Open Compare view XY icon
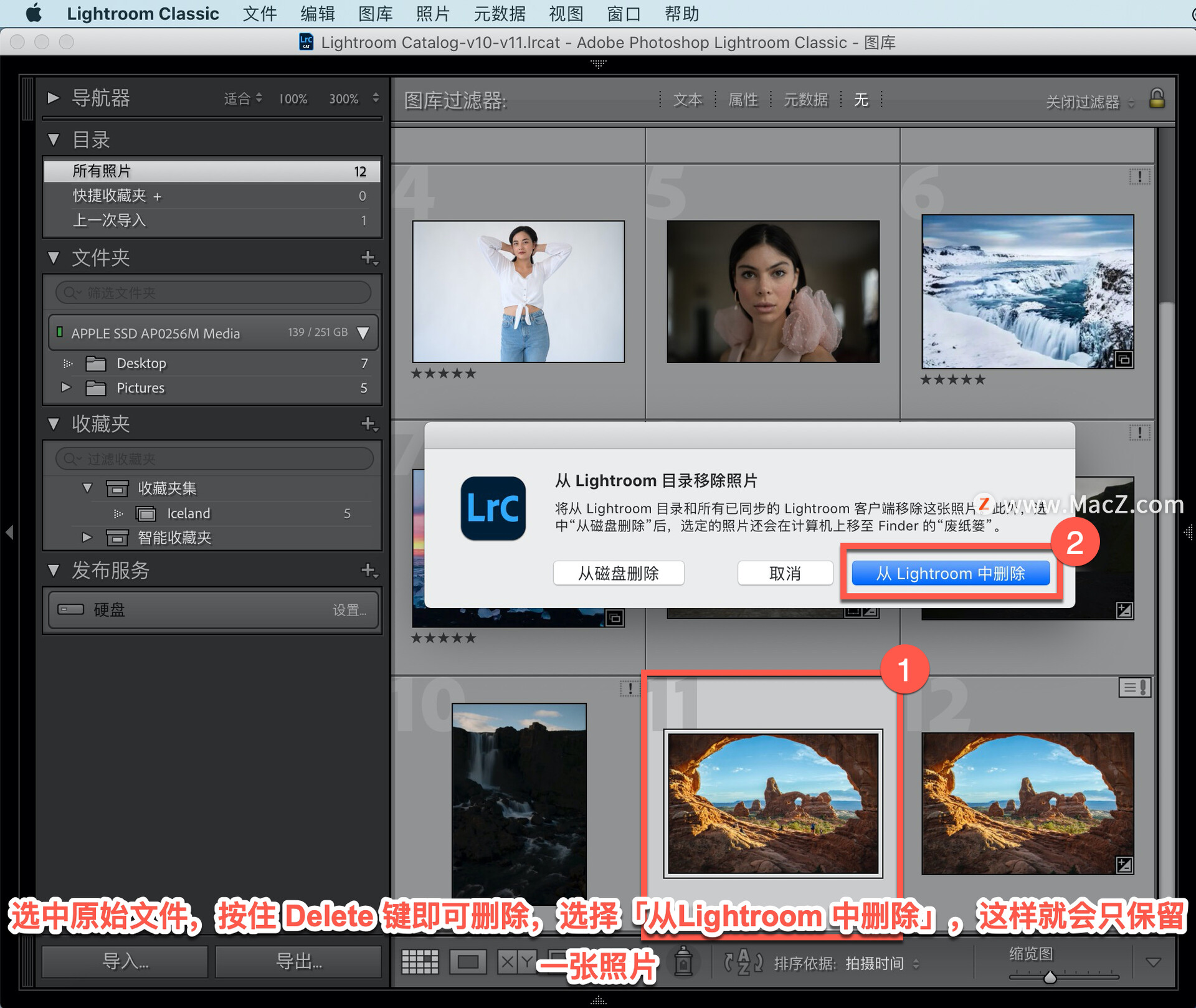This screenshot has width=1196, height=1008. click(x=516, y=963)
